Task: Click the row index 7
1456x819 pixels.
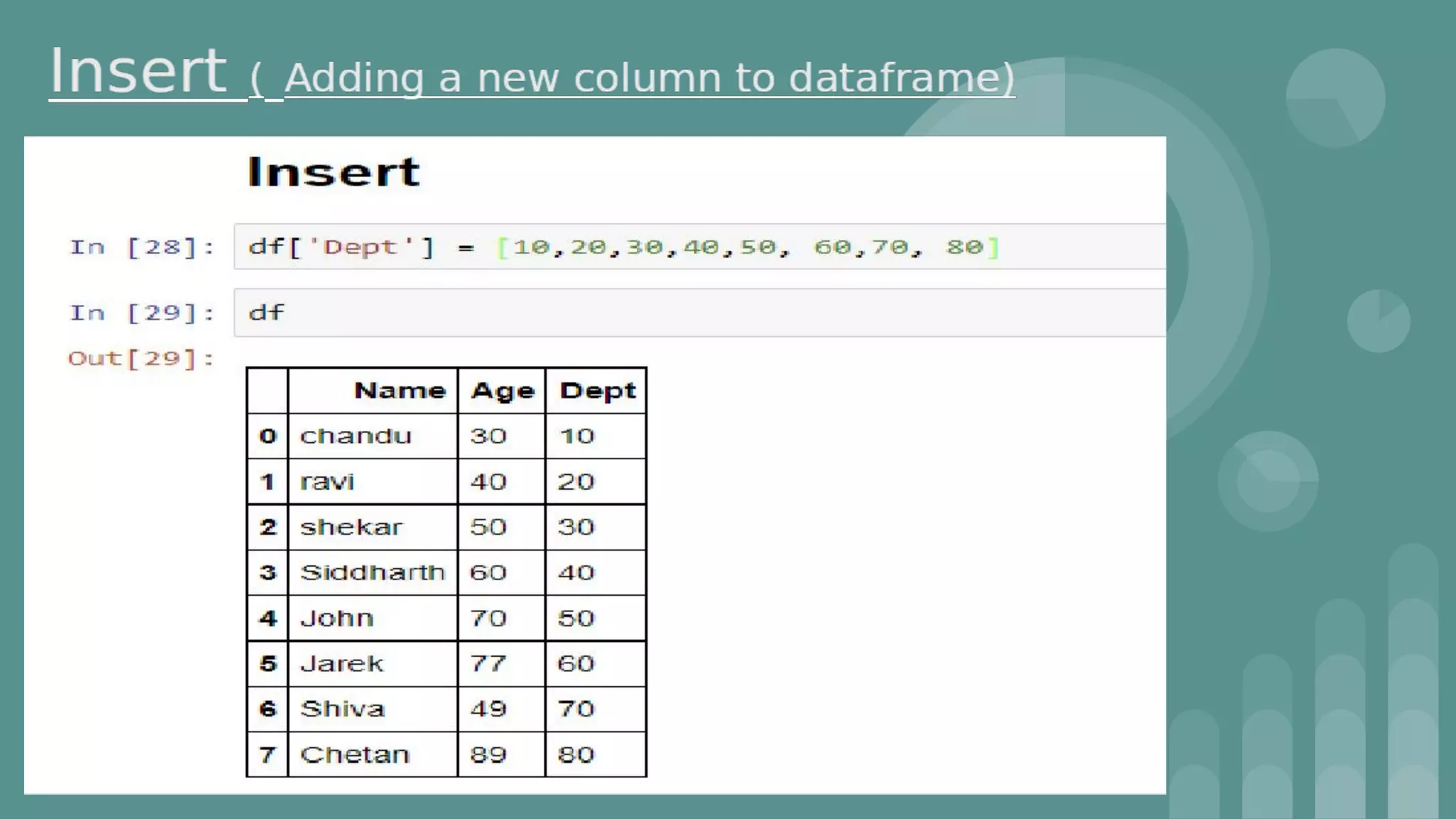Action: click(x=267, y=754)
